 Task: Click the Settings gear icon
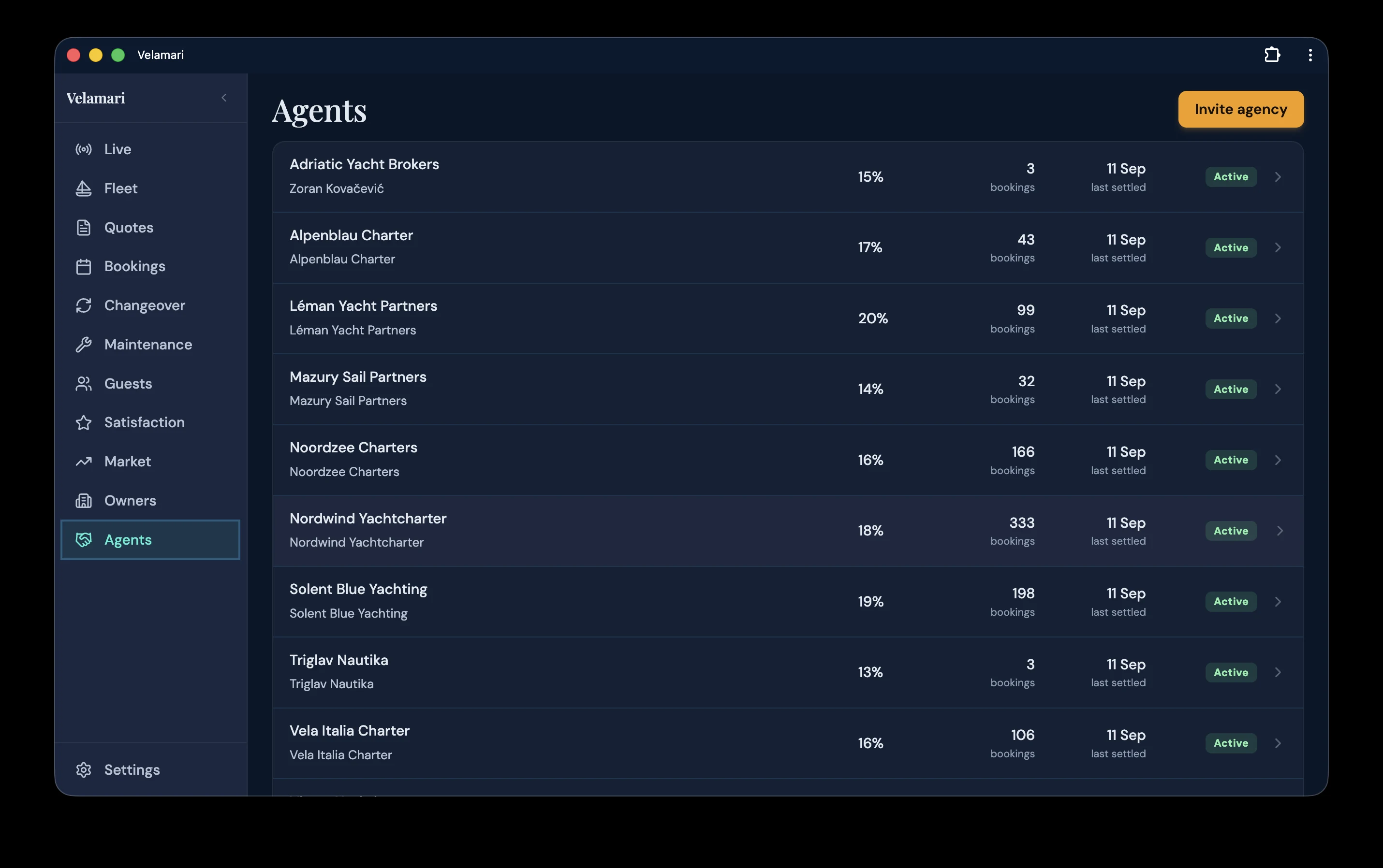click(84, 770)
